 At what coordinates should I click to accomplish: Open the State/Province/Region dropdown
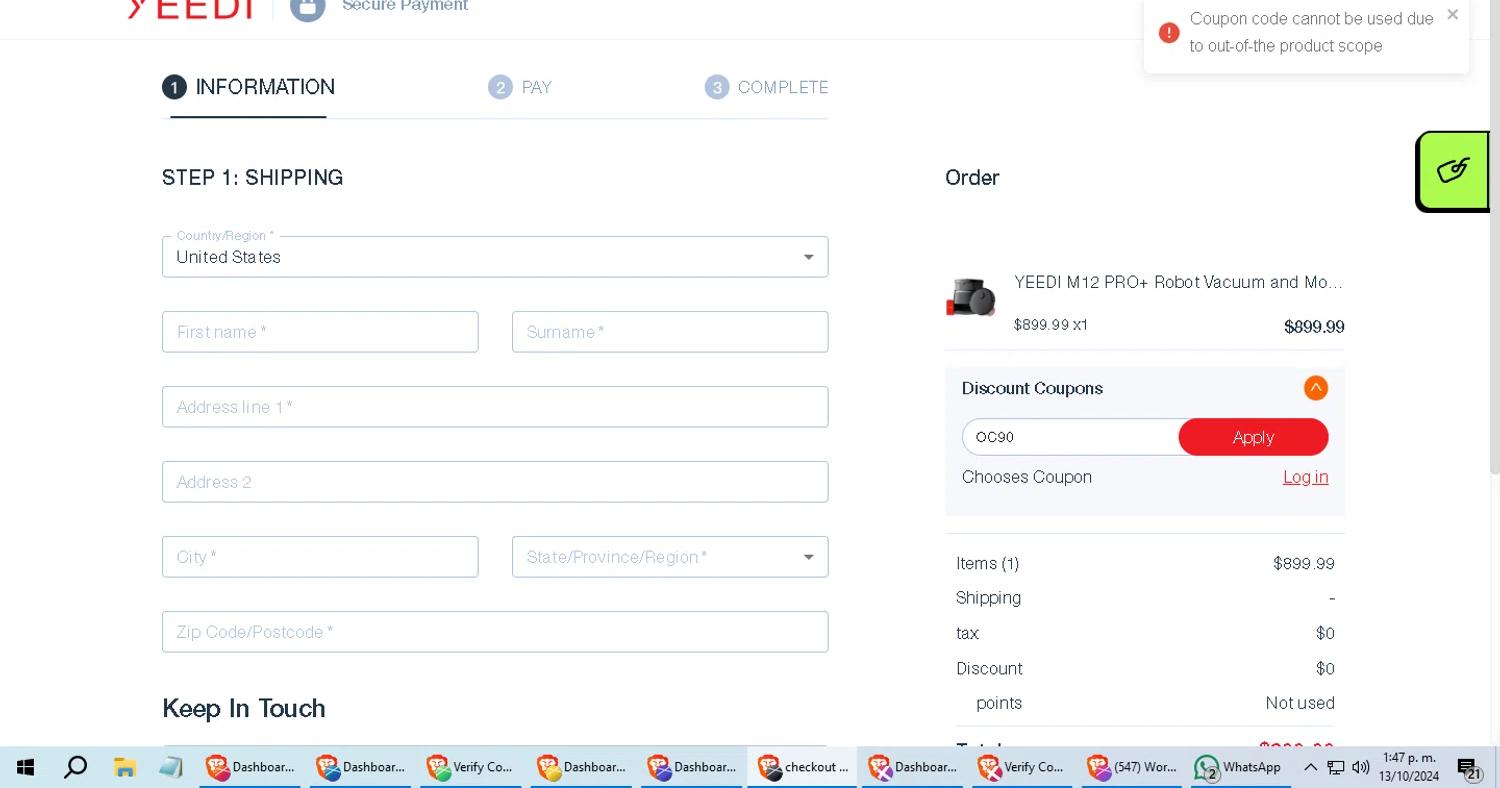tap(670, 557)
